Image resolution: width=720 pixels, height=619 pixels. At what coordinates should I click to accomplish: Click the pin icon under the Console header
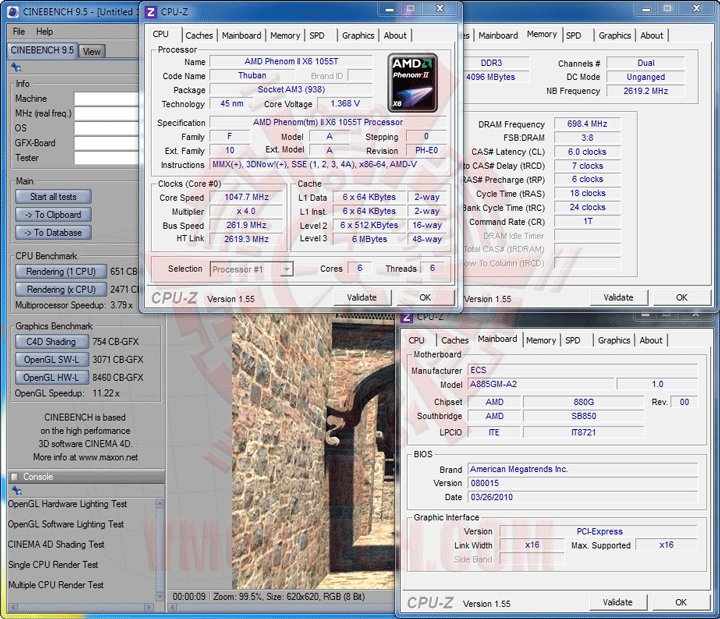pos(16,491)
